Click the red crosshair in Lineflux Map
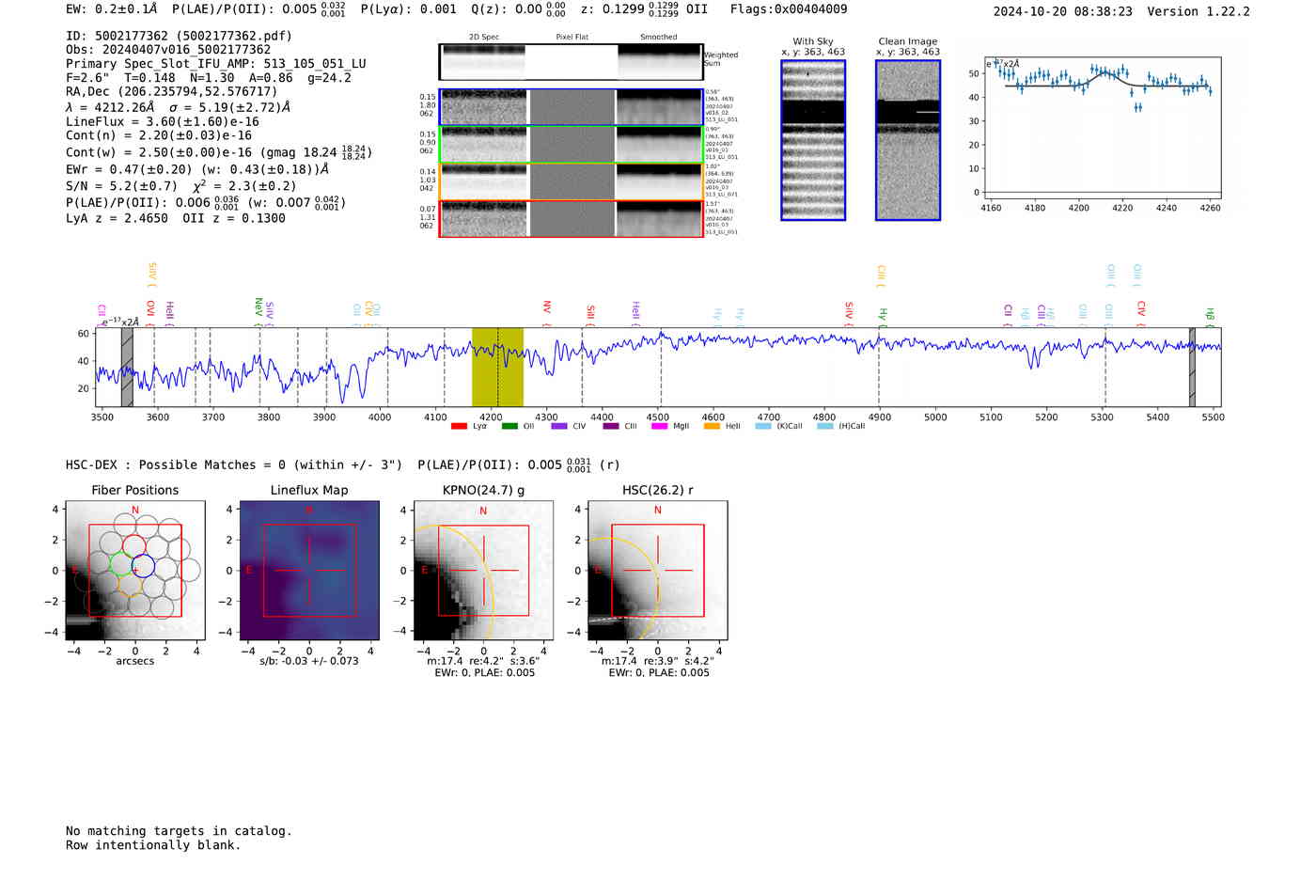Screen dimensions: 1316x896 coord(309,571)
